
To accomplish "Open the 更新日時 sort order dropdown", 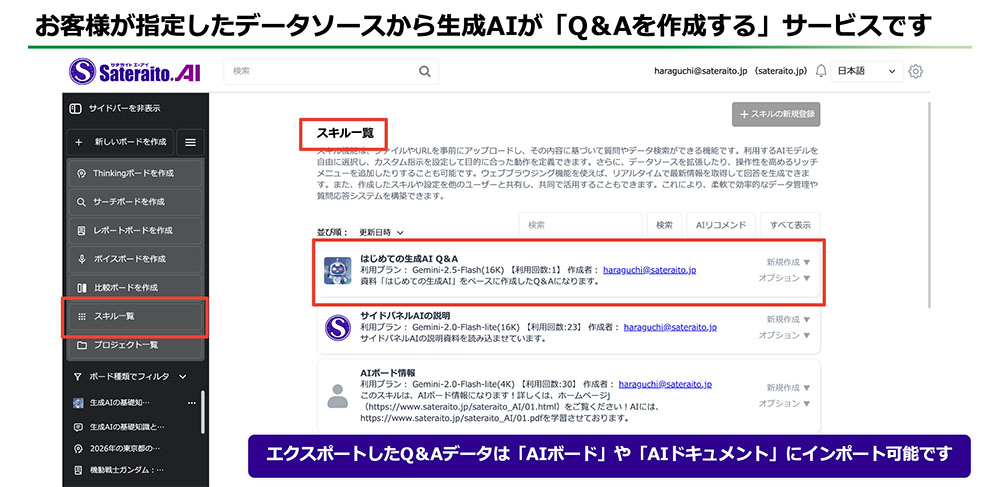I will pos(381,233).
